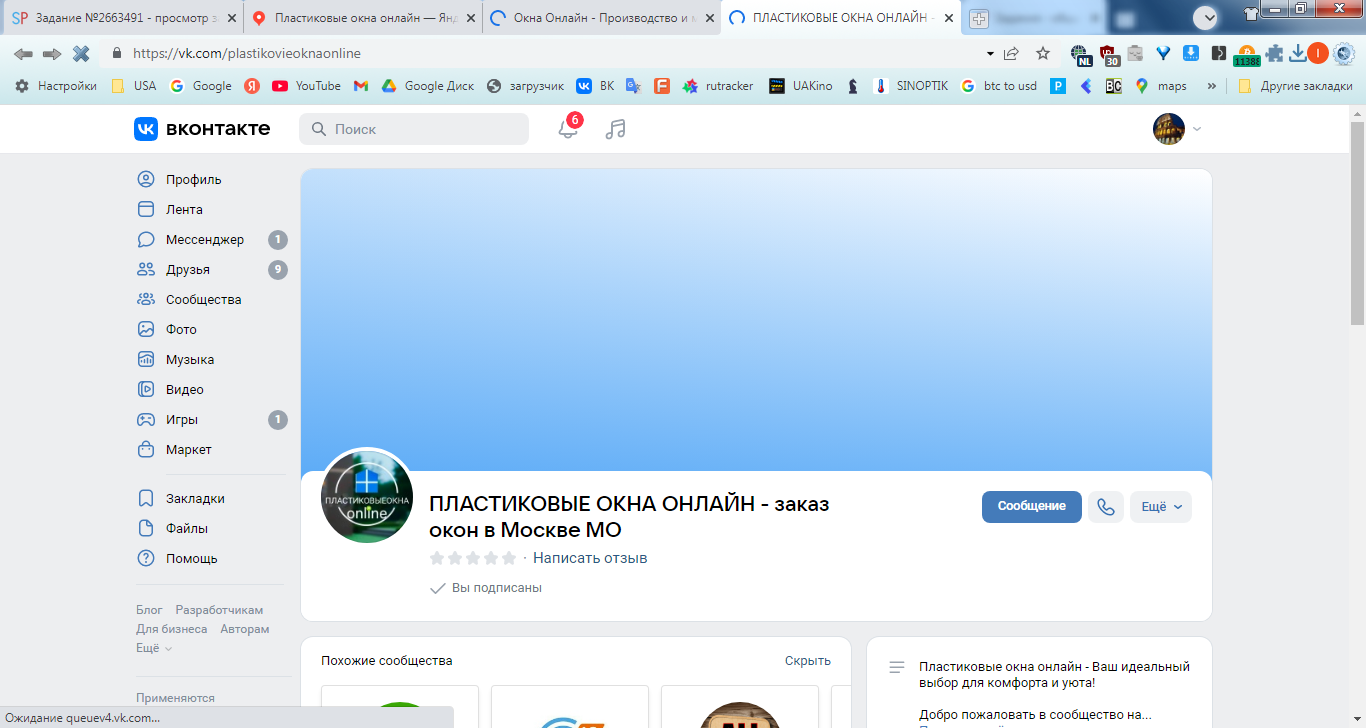Stop page loading with X button

coord(81,54)
